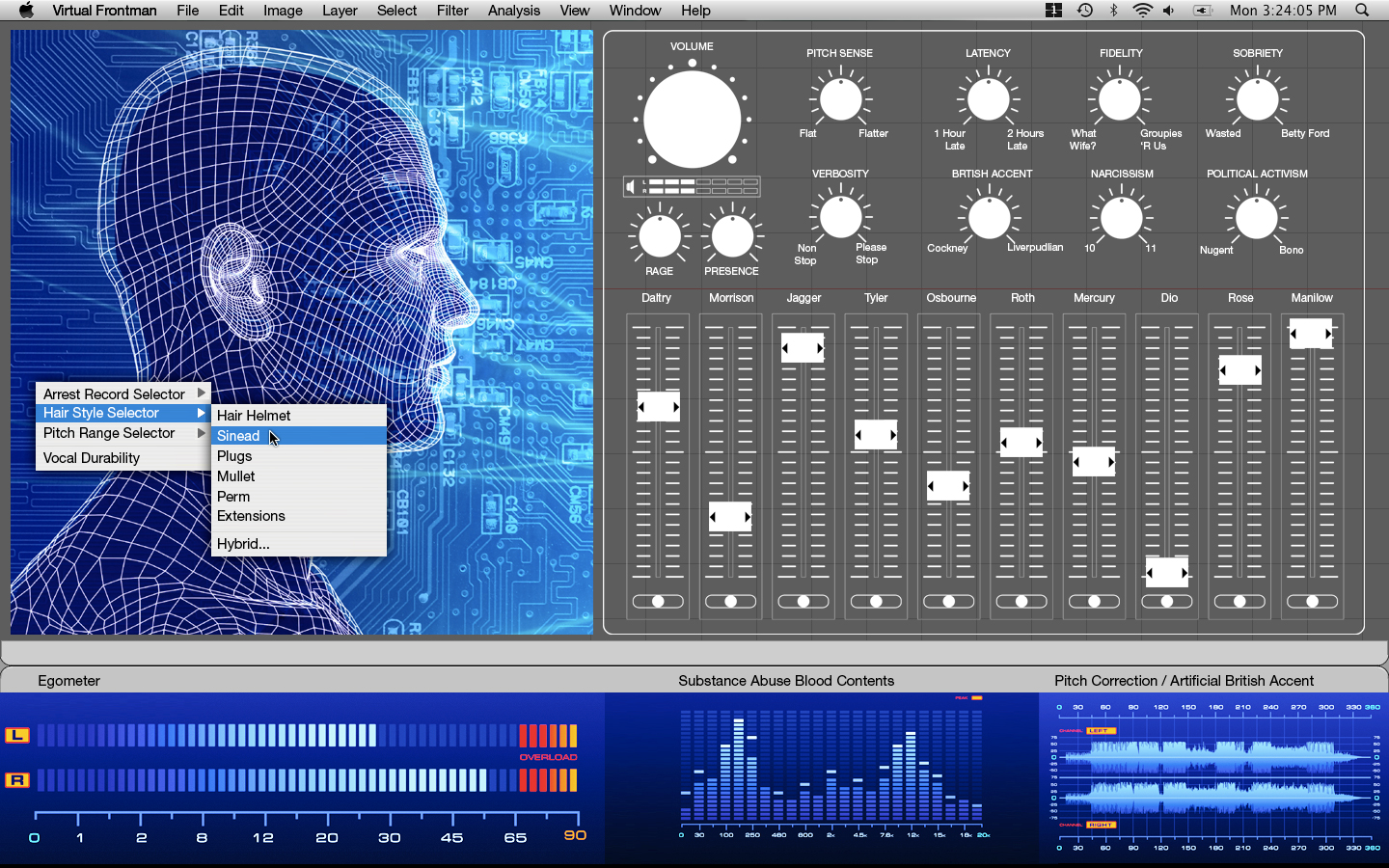Click the volume speaker icon in menu bar

point(1169,11)
